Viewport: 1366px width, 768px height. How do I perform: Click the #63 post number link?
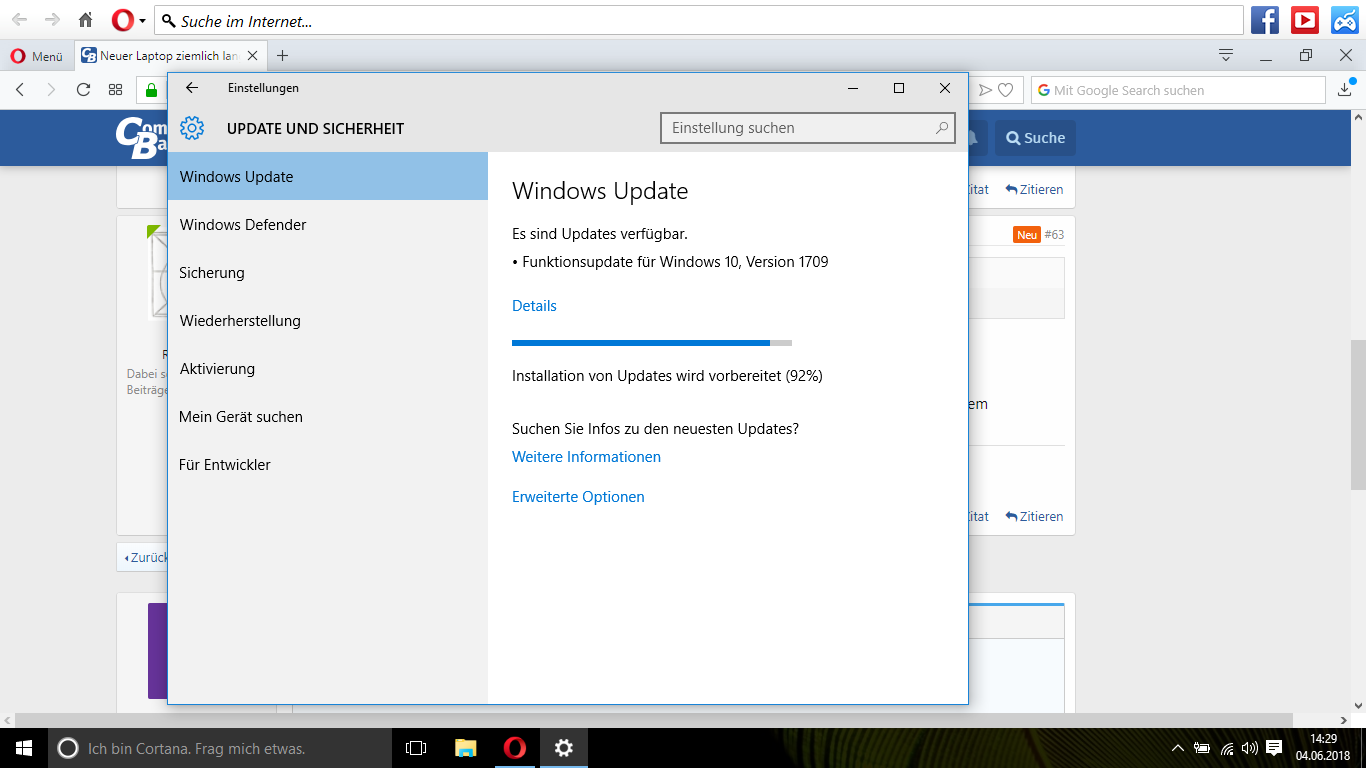click(1054, 234)
